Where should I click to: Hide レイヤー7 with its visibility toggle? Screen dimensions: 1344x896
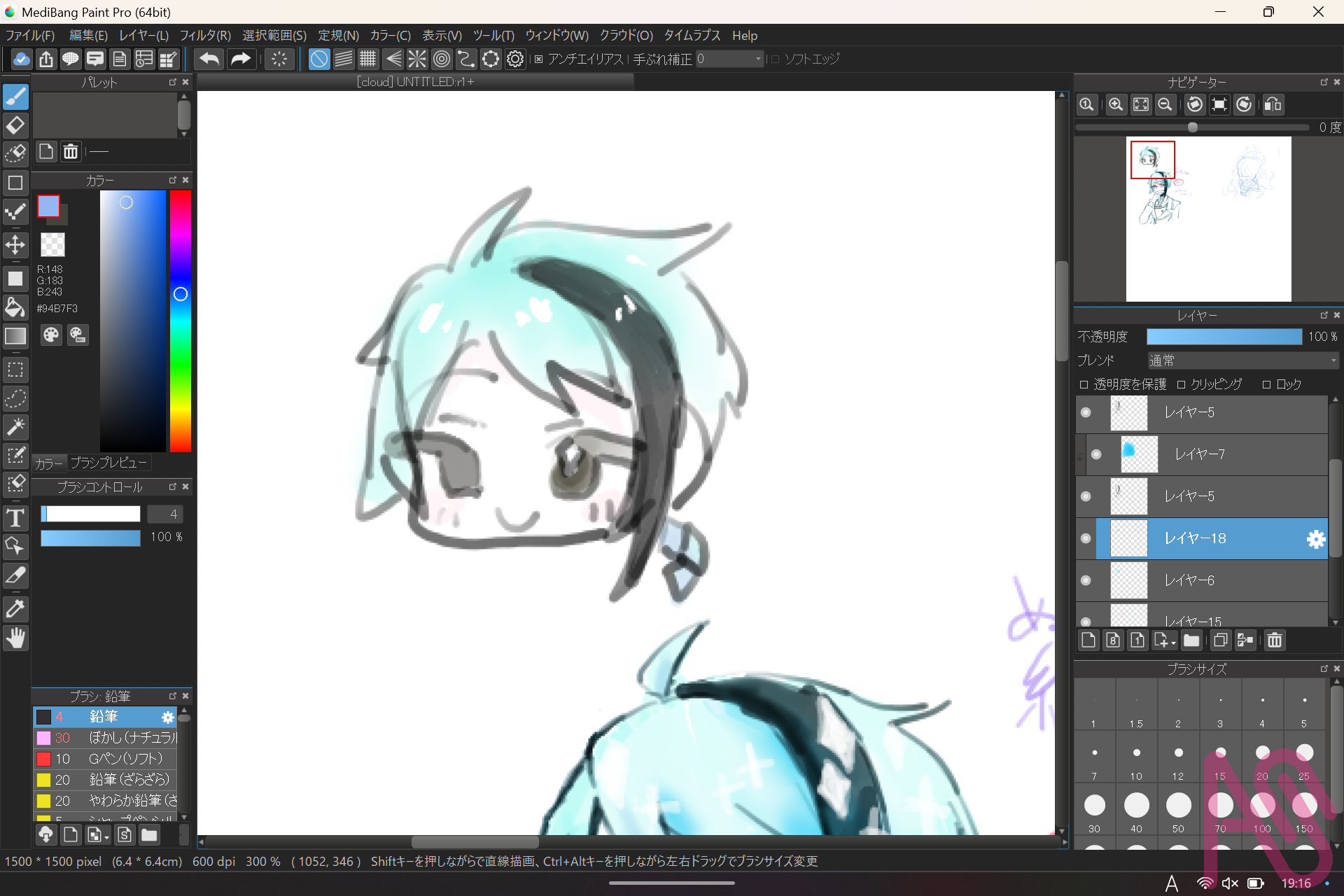[1095, 454]
